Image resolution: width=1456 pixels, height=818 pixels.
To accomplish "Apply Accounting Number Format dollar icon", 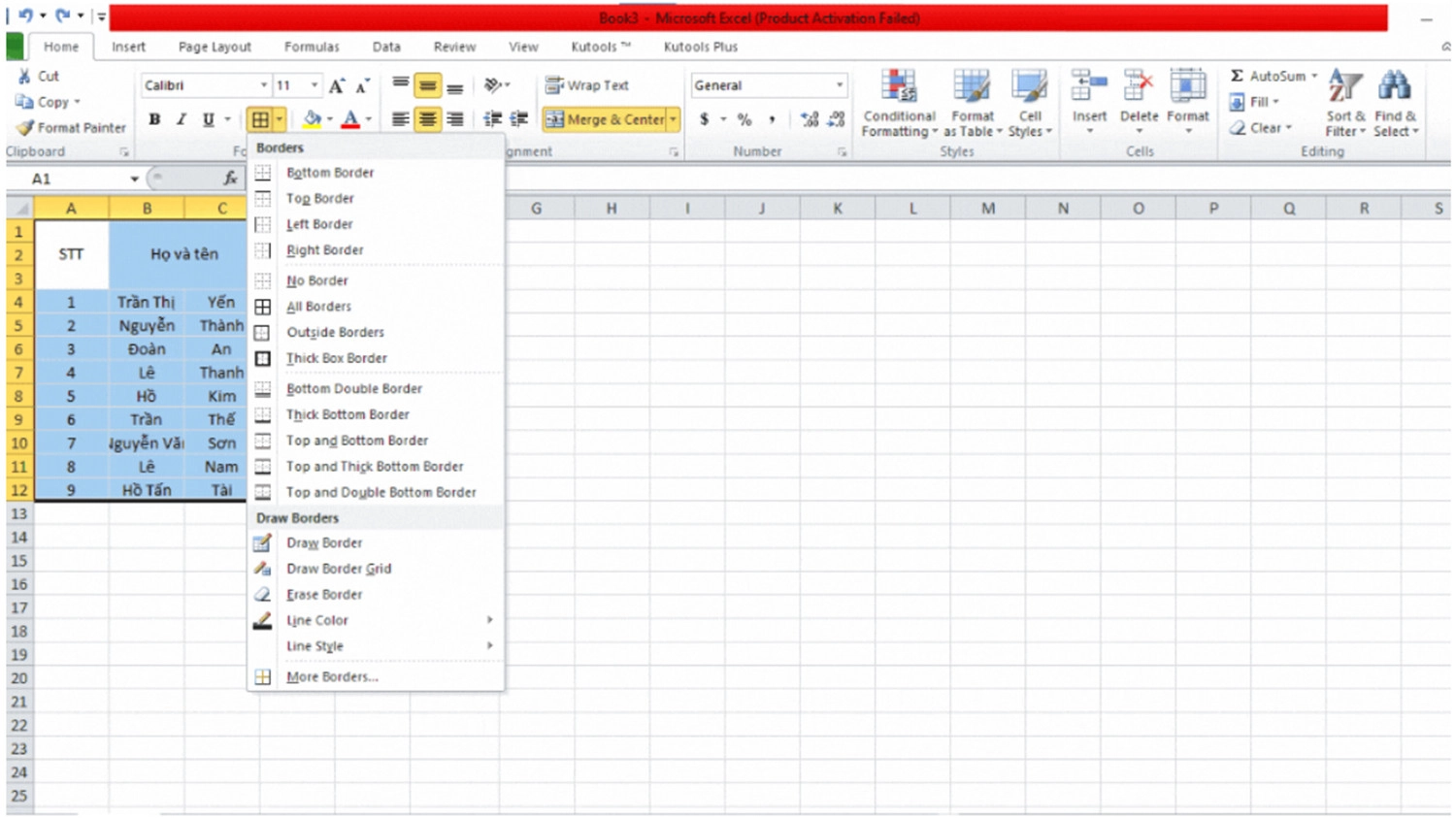I will coord(705,119).
